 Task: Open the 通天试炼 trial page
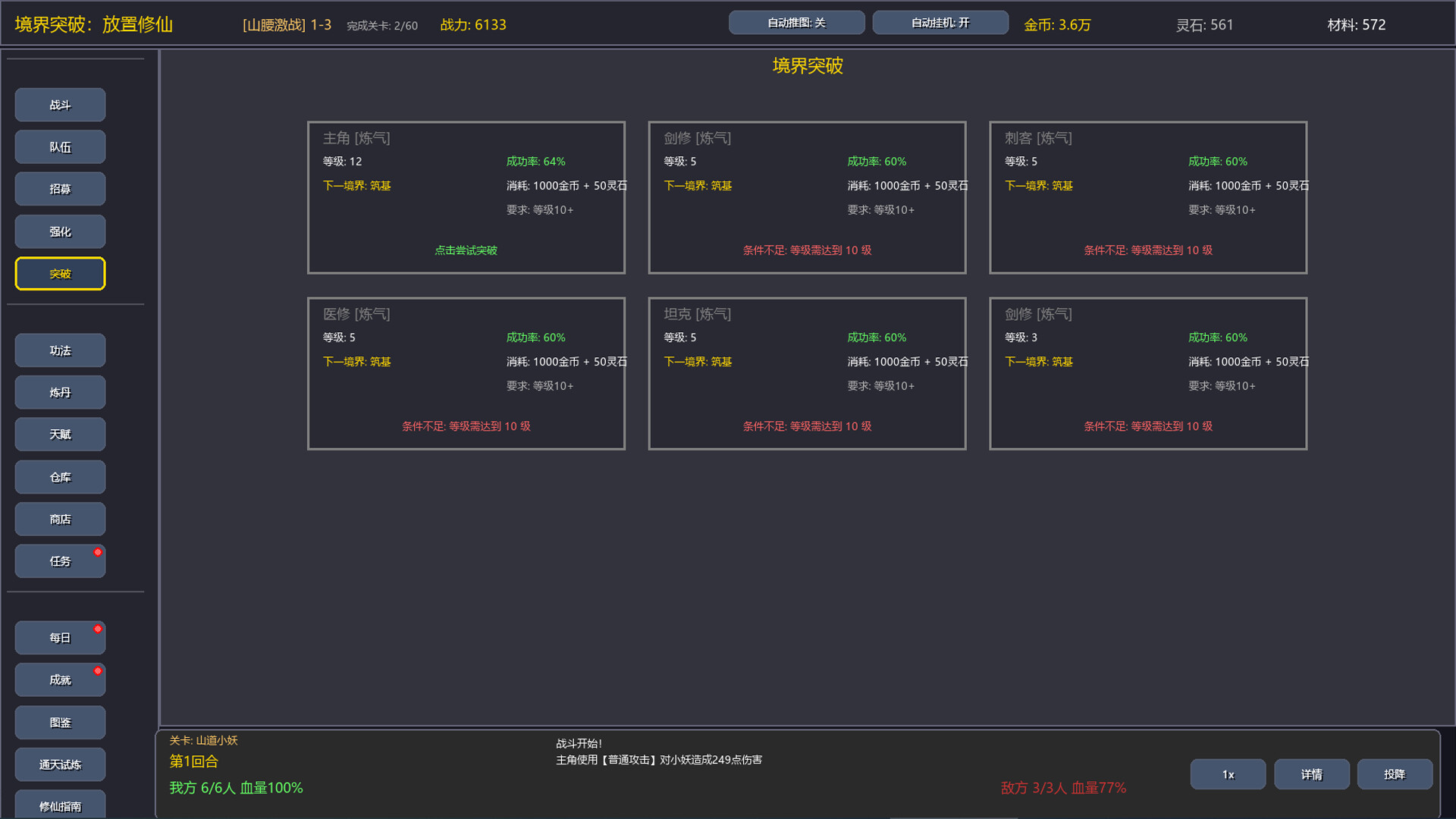point(60,764)
